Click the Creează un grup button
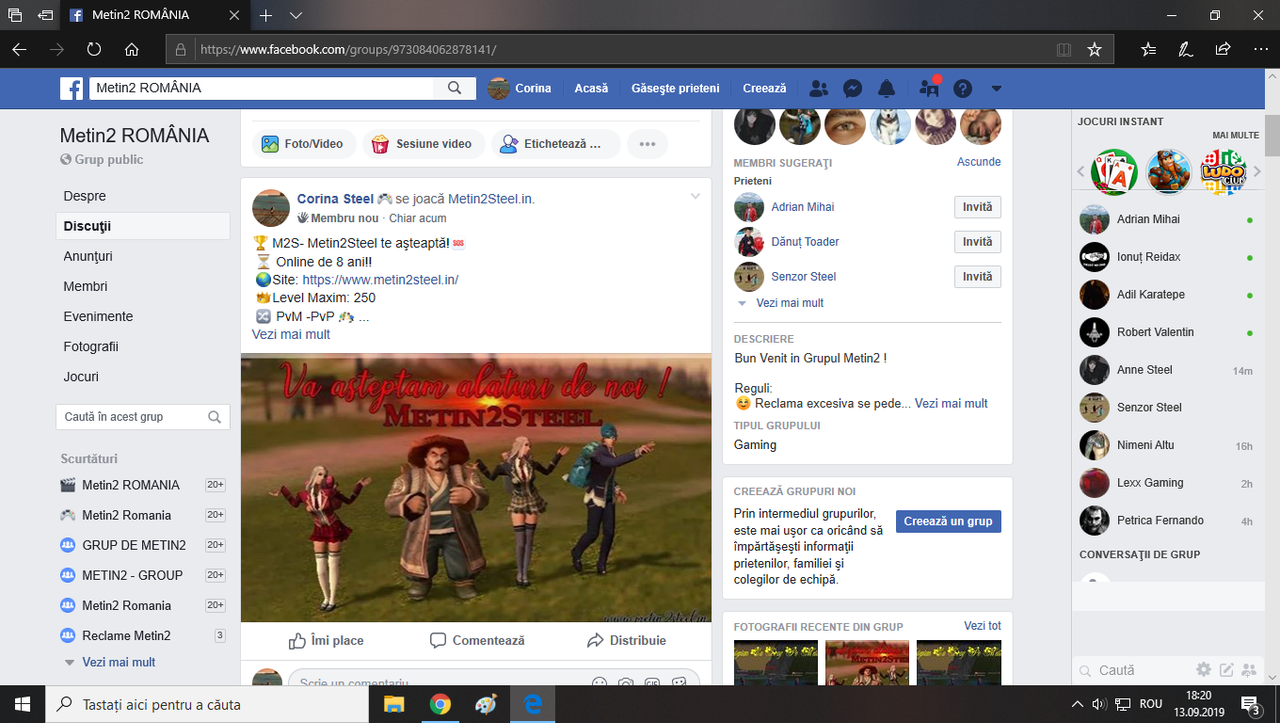 click(x=948, y=521)
